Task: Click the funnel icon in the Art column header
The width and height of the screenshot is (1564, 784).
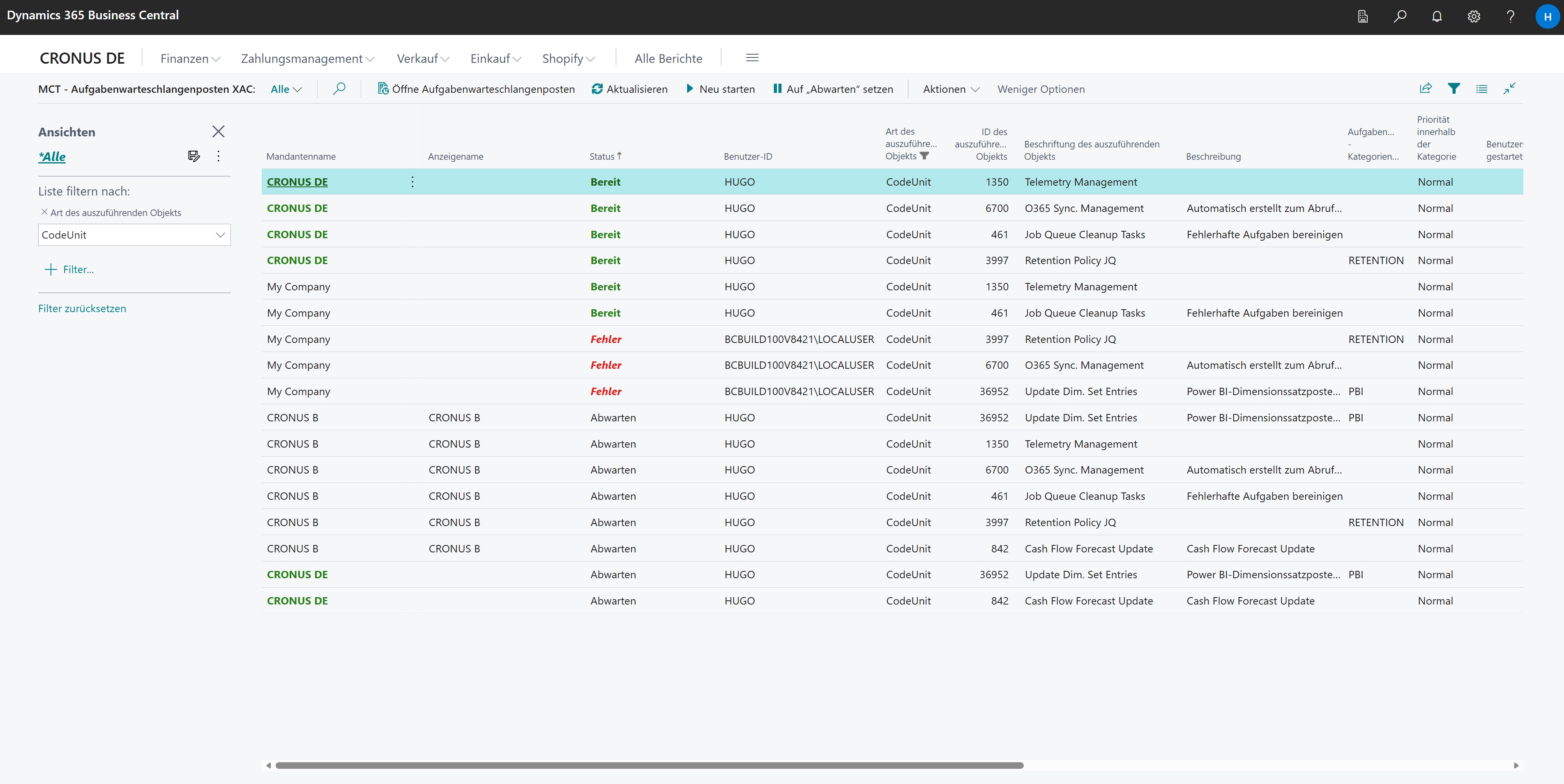Action: (x=925, y=156)
